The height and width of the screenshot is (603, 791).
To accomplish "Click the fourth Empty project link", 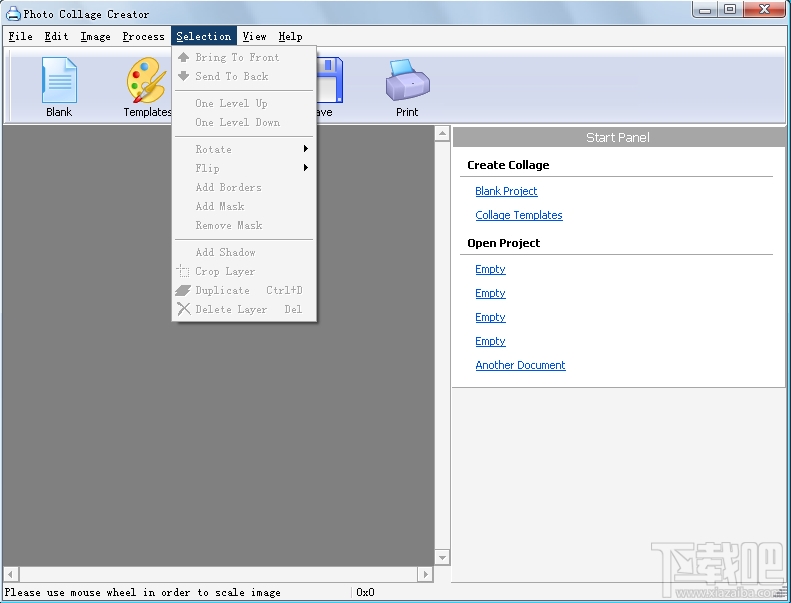I will [490, 342].
